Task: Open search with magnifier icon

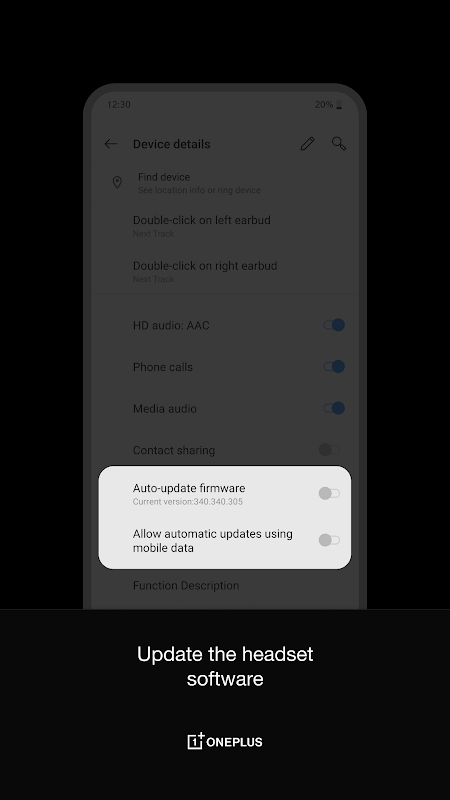Action: coord(339,143)
